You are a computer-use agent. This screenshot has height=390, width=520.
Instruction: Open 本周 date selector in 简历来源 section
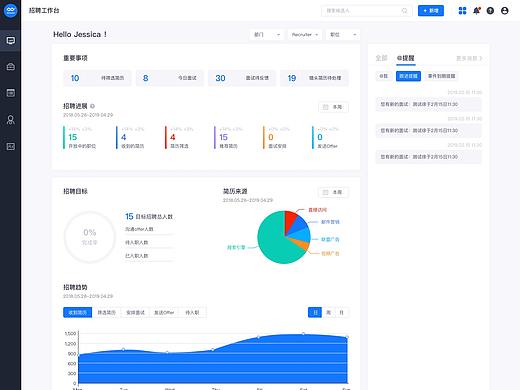333,192
